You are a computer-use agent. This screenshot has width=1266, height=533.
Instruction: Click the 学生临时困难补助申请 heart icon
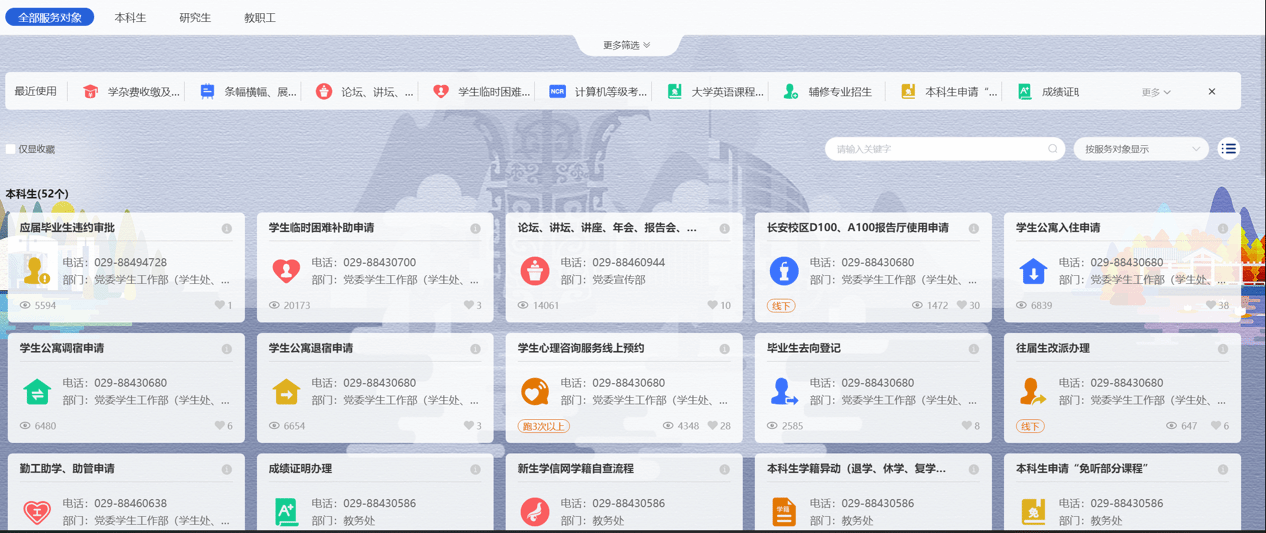click(x=286, y=271)
